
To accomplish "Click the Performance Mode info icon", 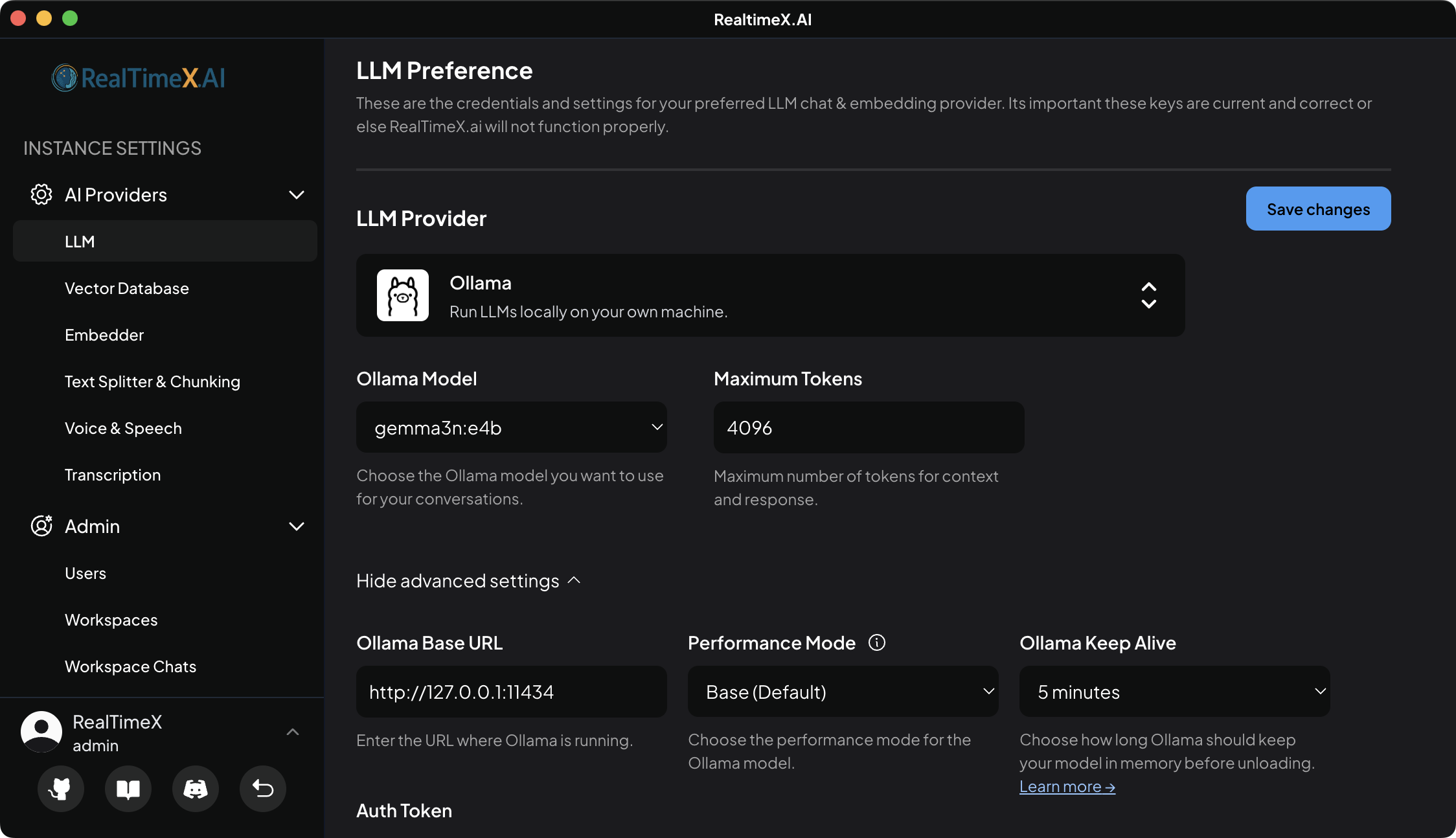I will point(877,642).
